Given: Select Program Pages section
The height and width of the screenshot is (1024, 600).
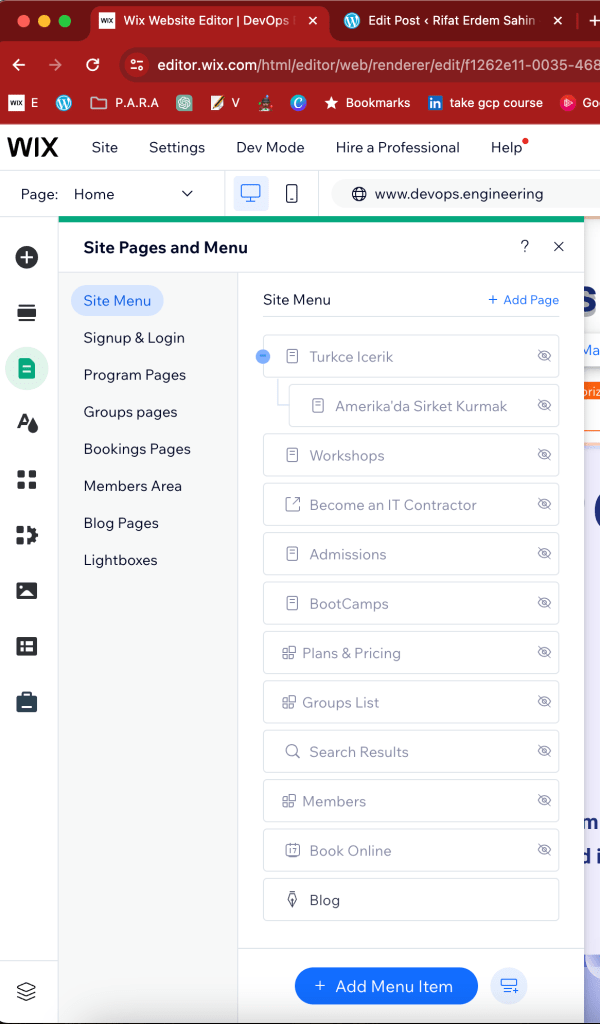Looking at the screenshot, I should (x=134, y=375).
